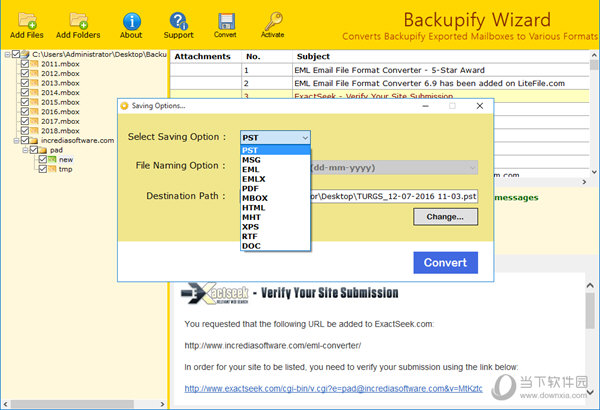This screenshot has height=410, width=600.
Task: Click the Saving Options dialog title icon
Action: tap(124, 106)
